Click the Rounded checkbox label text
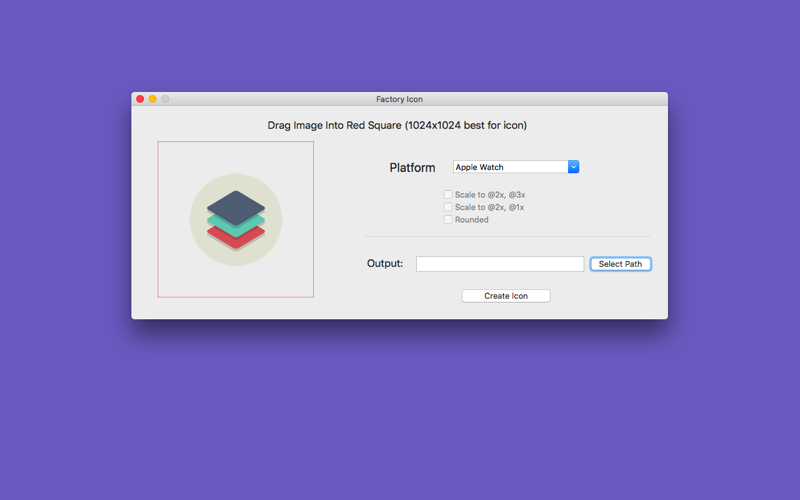This screenshot has height=500, width=800. pos(471,219)
